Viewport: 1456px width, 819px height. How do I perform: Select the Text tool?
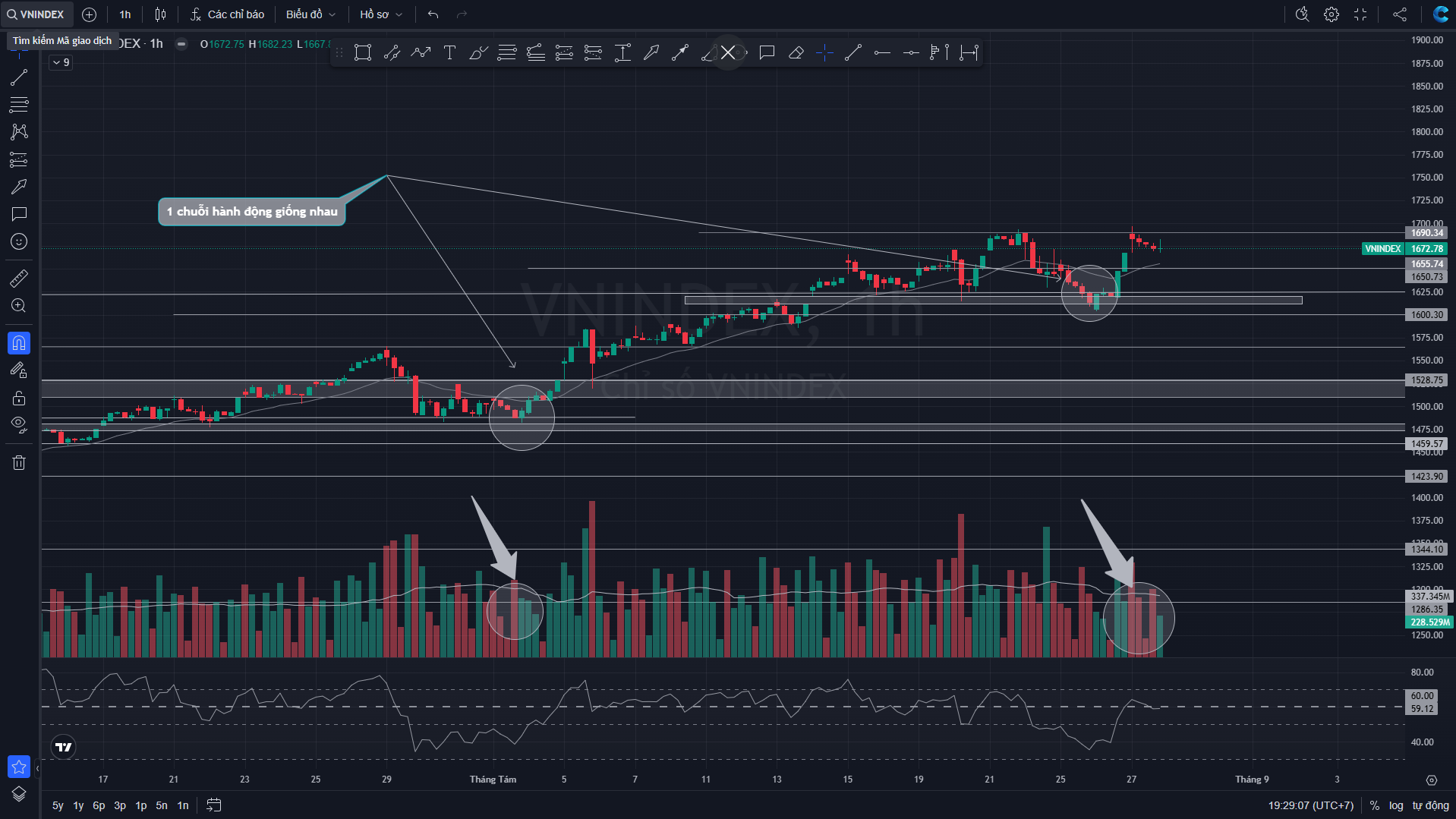tap(449, 52)
